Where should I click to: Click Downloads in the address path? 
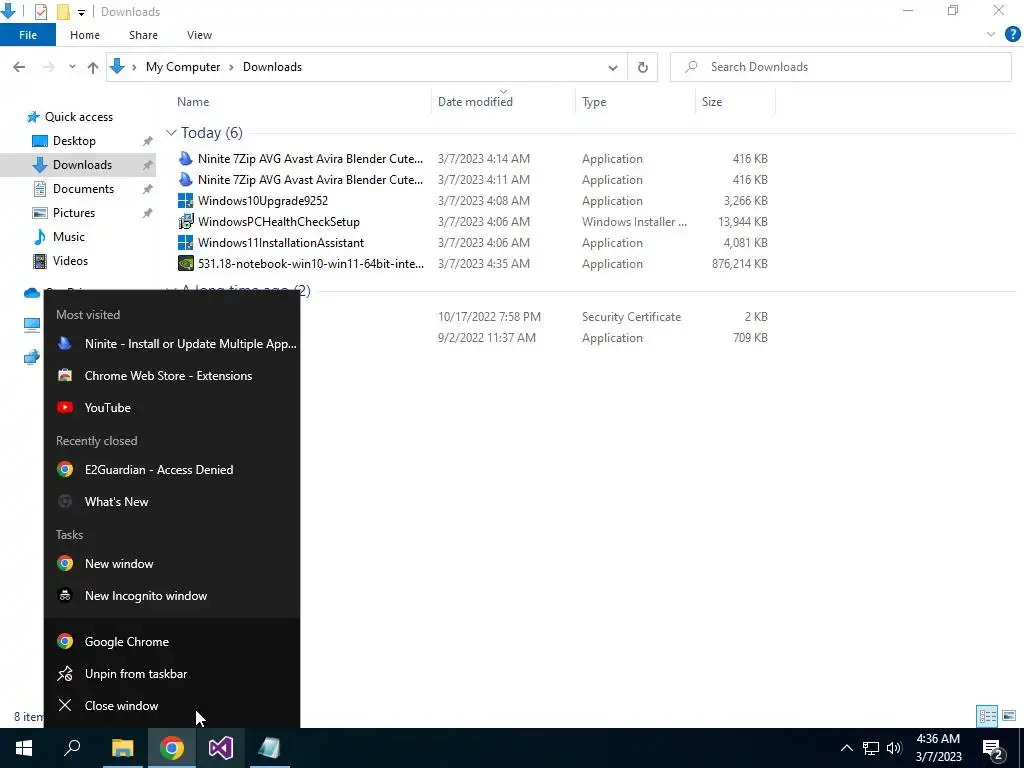pyautogui.click(x=272, y=67)
